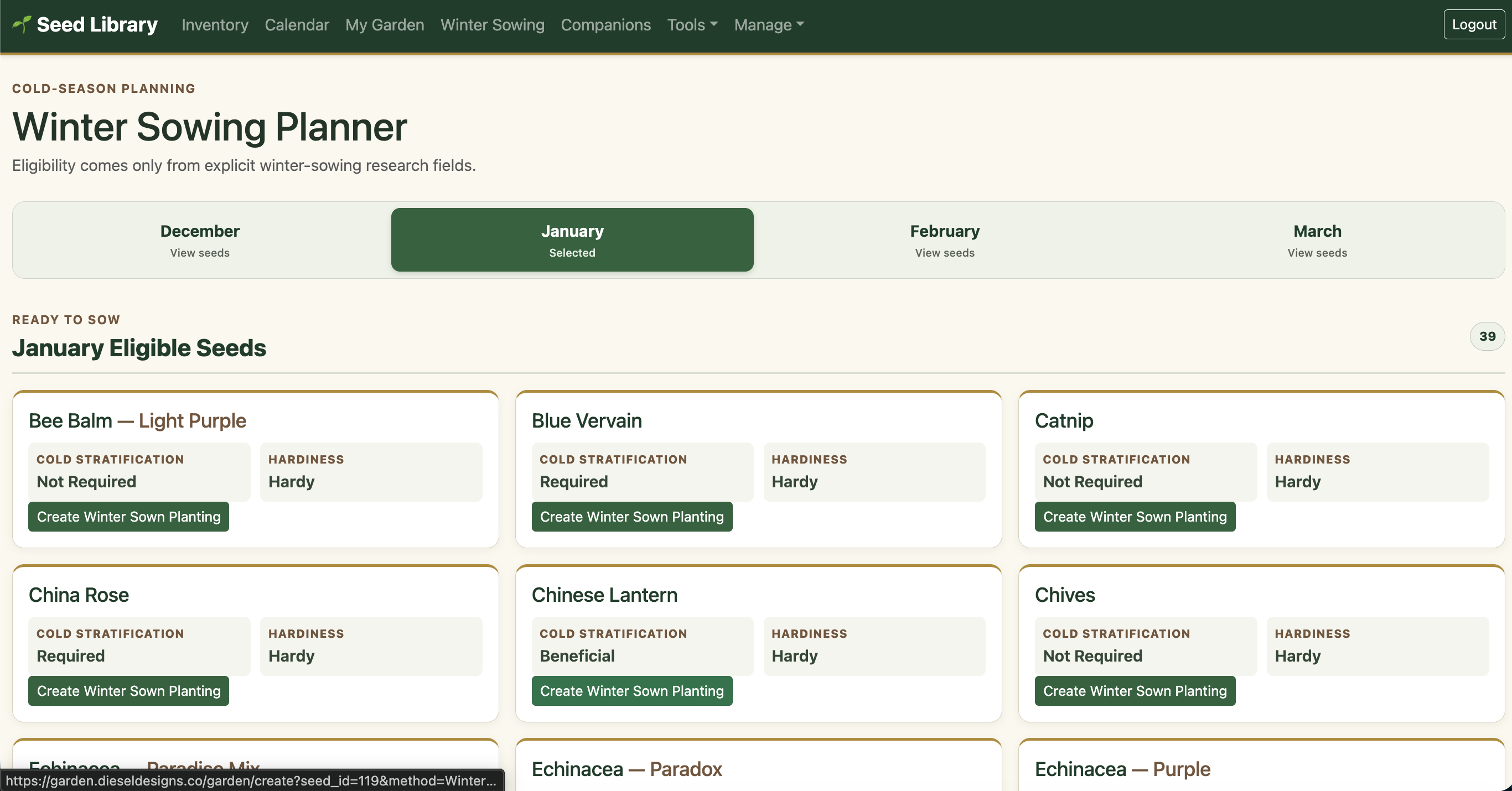Viewport: 1512px width, 791px height.
Task: Switch to the February month tab
Action: [944, 240]
